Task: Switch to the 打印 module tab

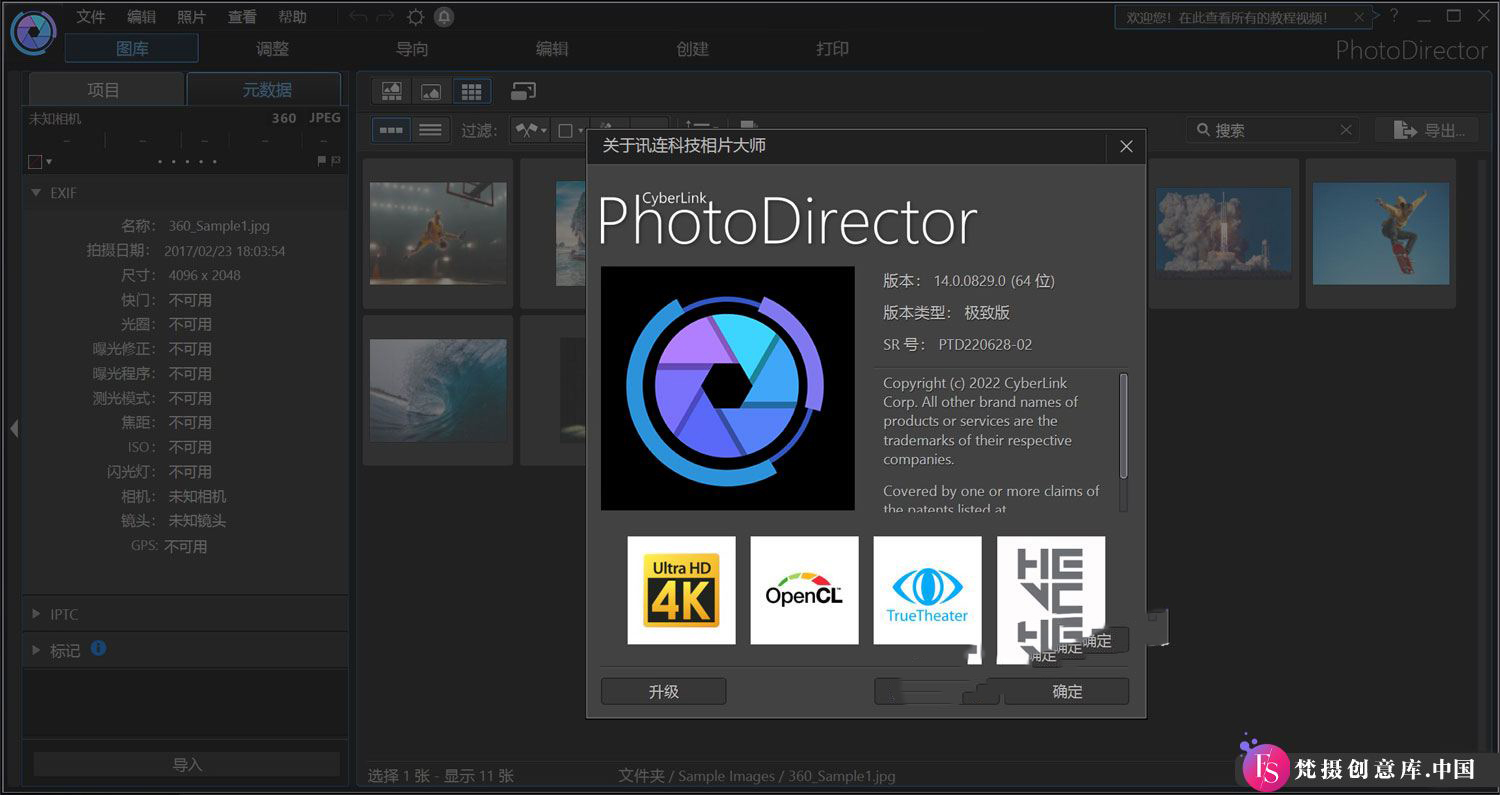Action: pos(832,48)
